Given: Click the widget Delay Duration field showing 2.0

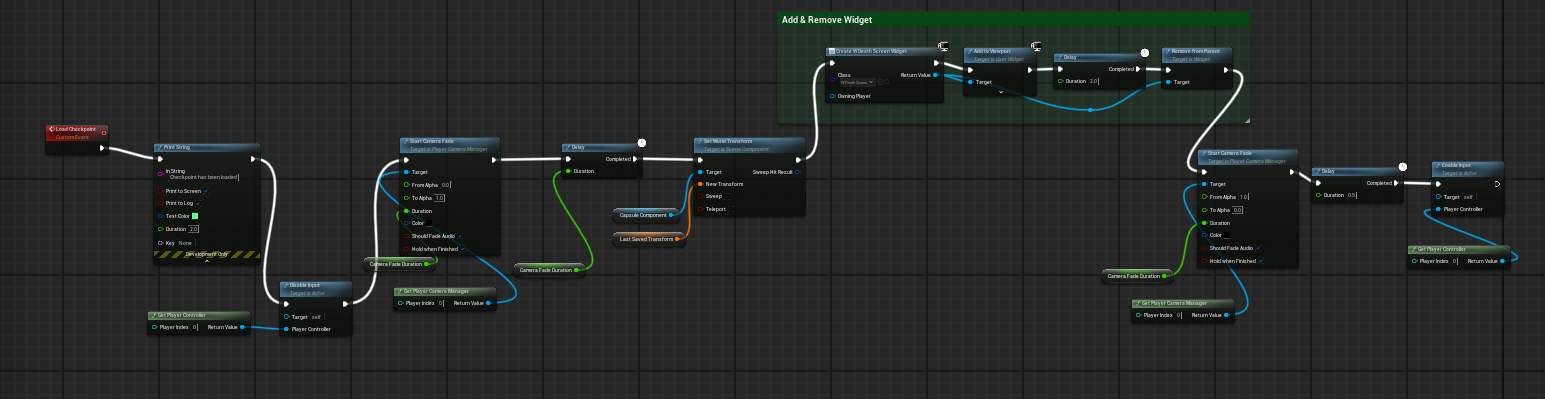Looking at the screenshot, I should point(1094,81).
